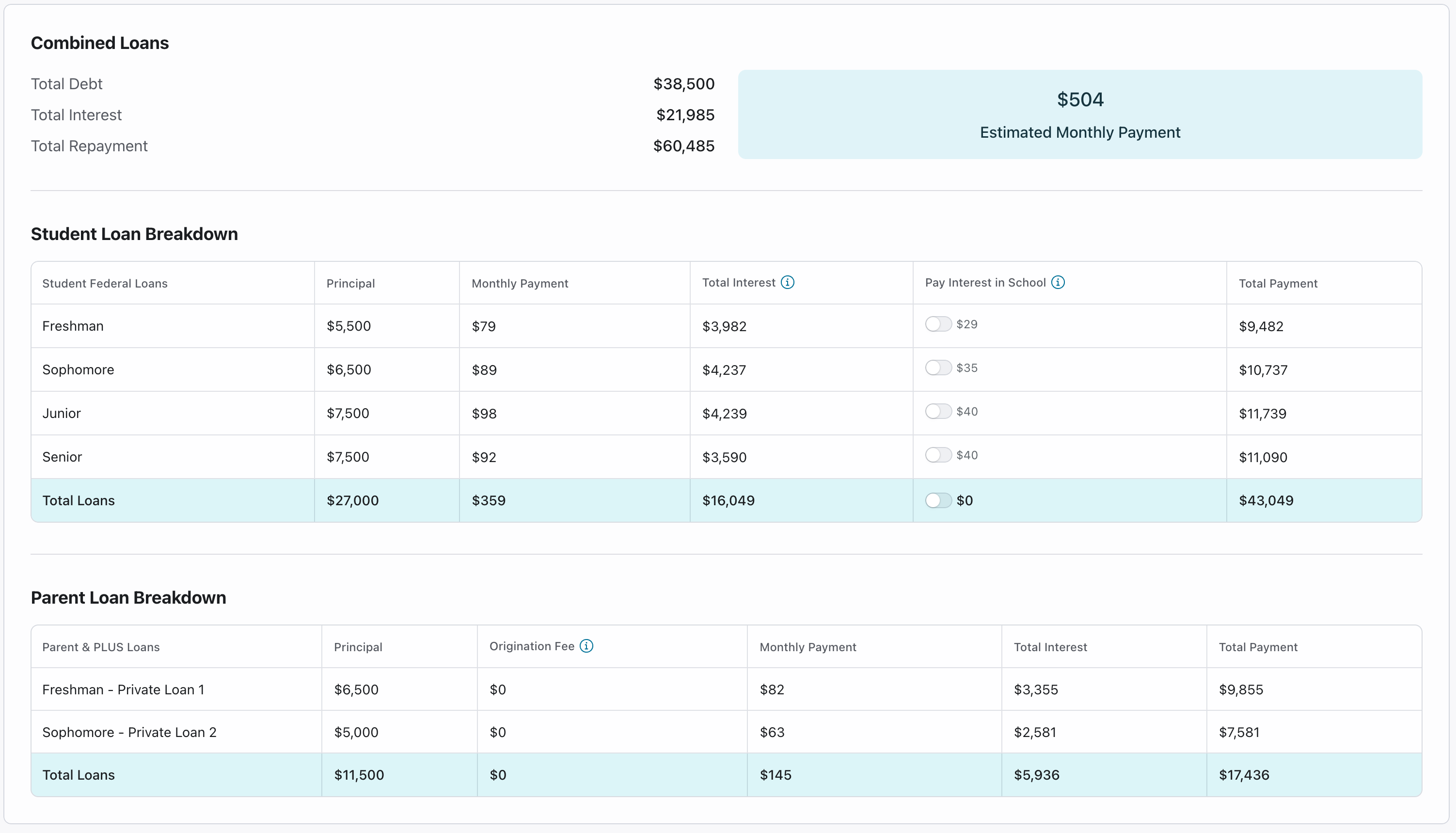1456x833 pixels.
Task: Click Student Federal Loans column header
Action: click(x=105, y=284)
